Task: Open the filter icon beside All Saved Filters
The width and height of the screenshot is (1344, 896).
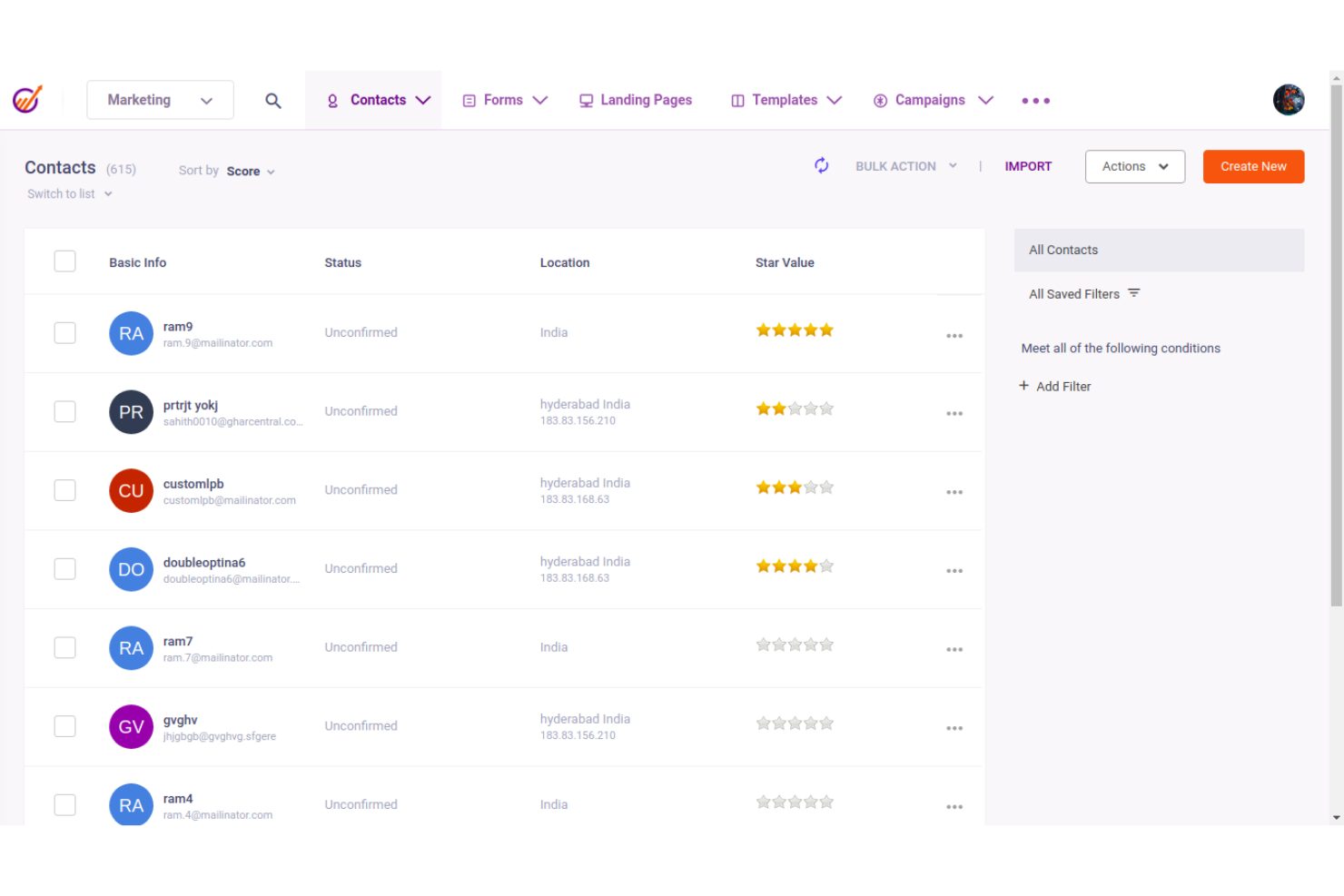Action: (x=1133, y=292)
